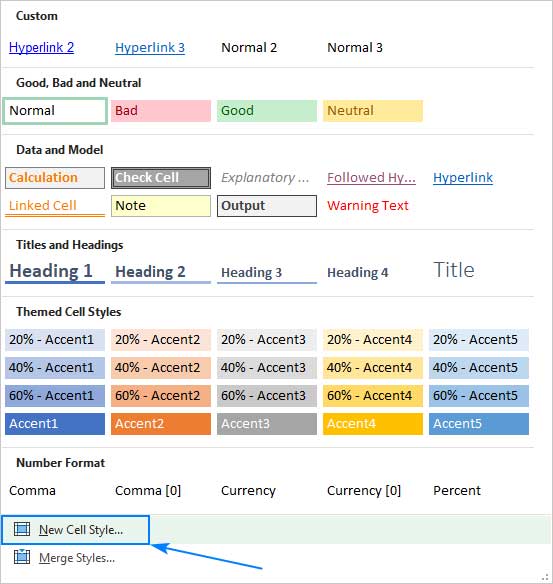The height and width of the screenshot is (584, 553).
Task: Apply the Check Cell style
Action: click(x=161, y=178)
